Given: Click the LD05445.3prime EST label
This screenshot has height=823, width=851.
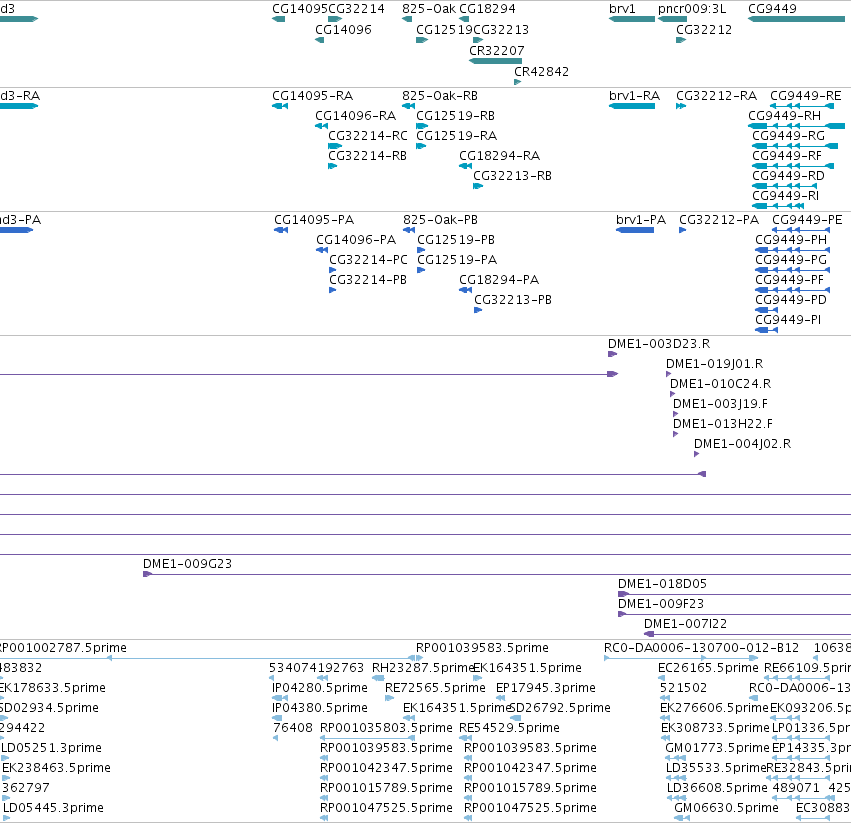Looking at the screenshot, I should point(53,808).
